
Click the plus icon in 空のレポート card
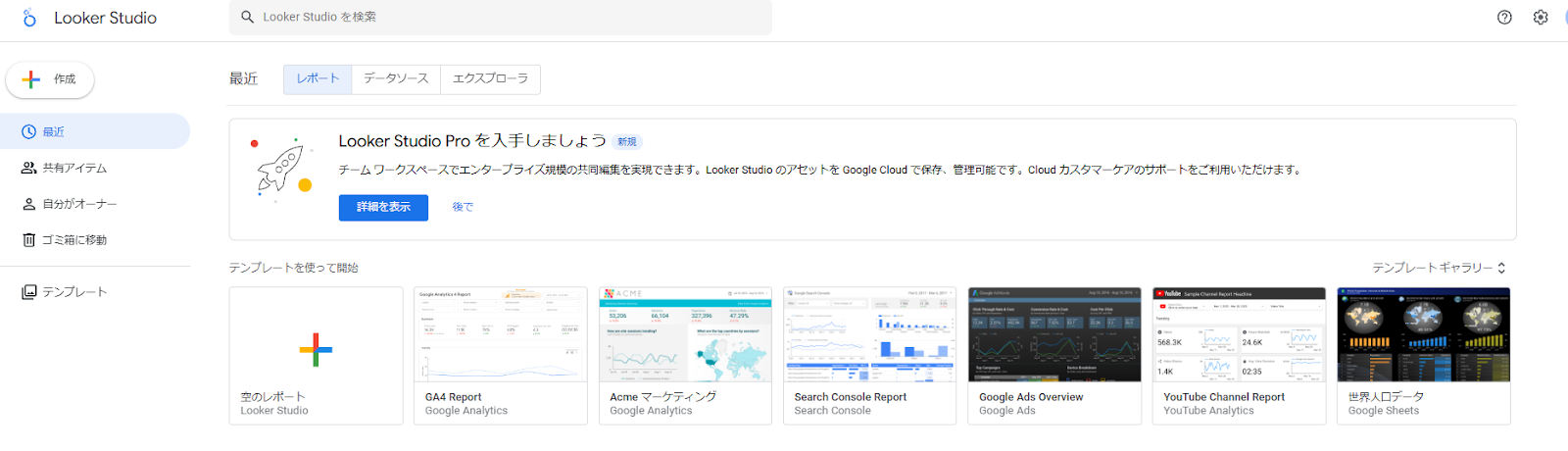tap(316, 350)
